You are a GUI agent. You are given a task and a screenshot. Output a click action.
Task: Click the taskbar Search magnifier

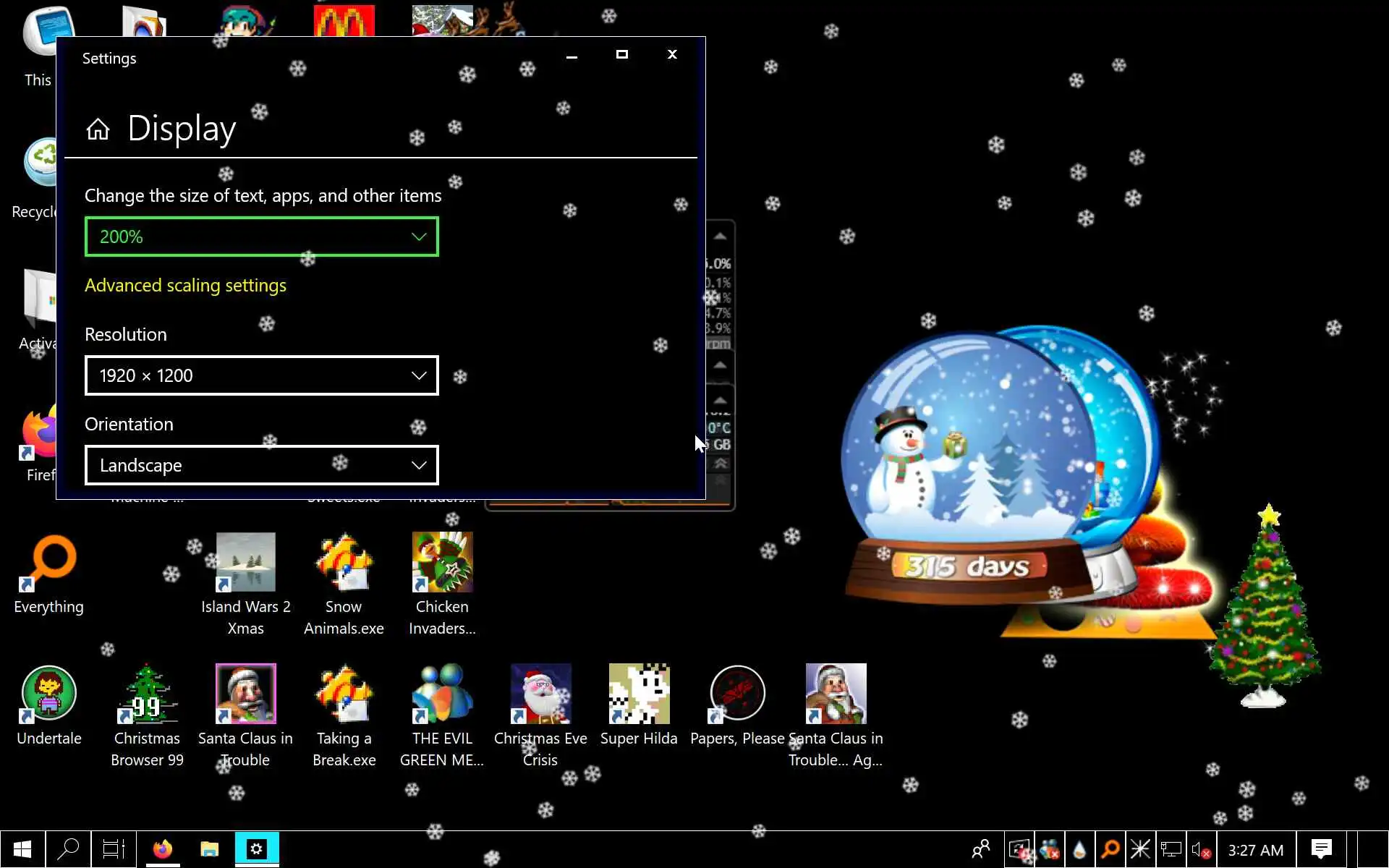68,849
